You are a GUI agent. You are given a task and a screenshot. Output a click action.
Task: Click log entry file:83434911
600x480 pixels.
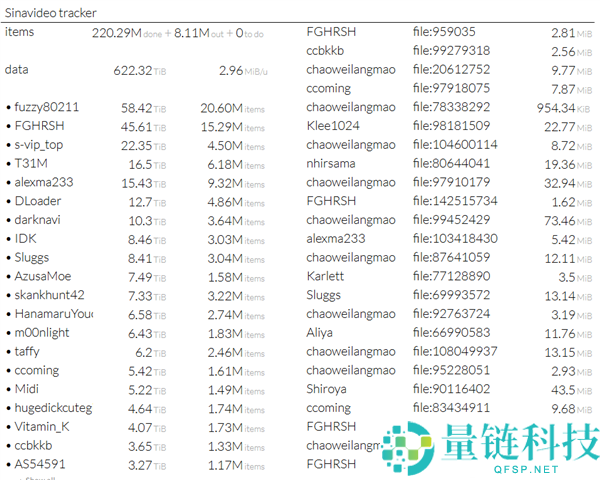452,408
